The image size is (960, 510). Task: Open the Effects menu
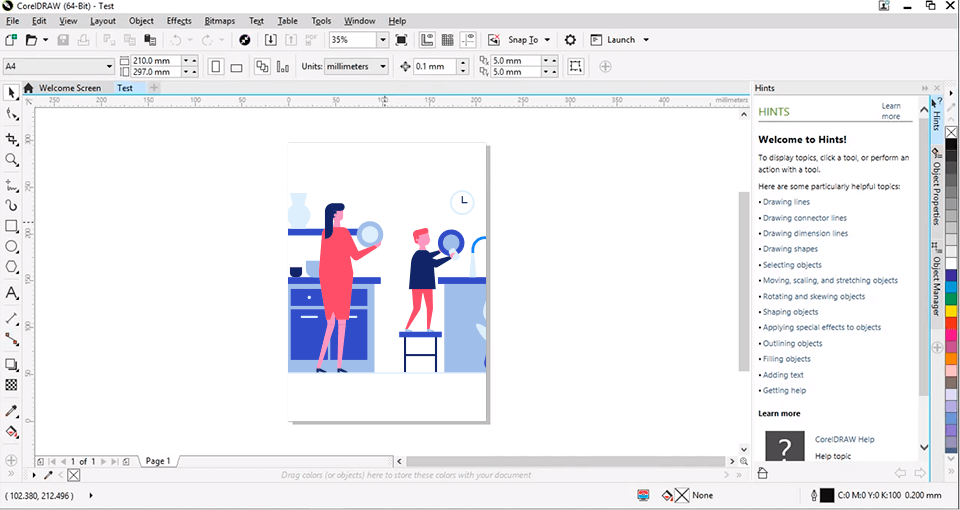point(179,21)
